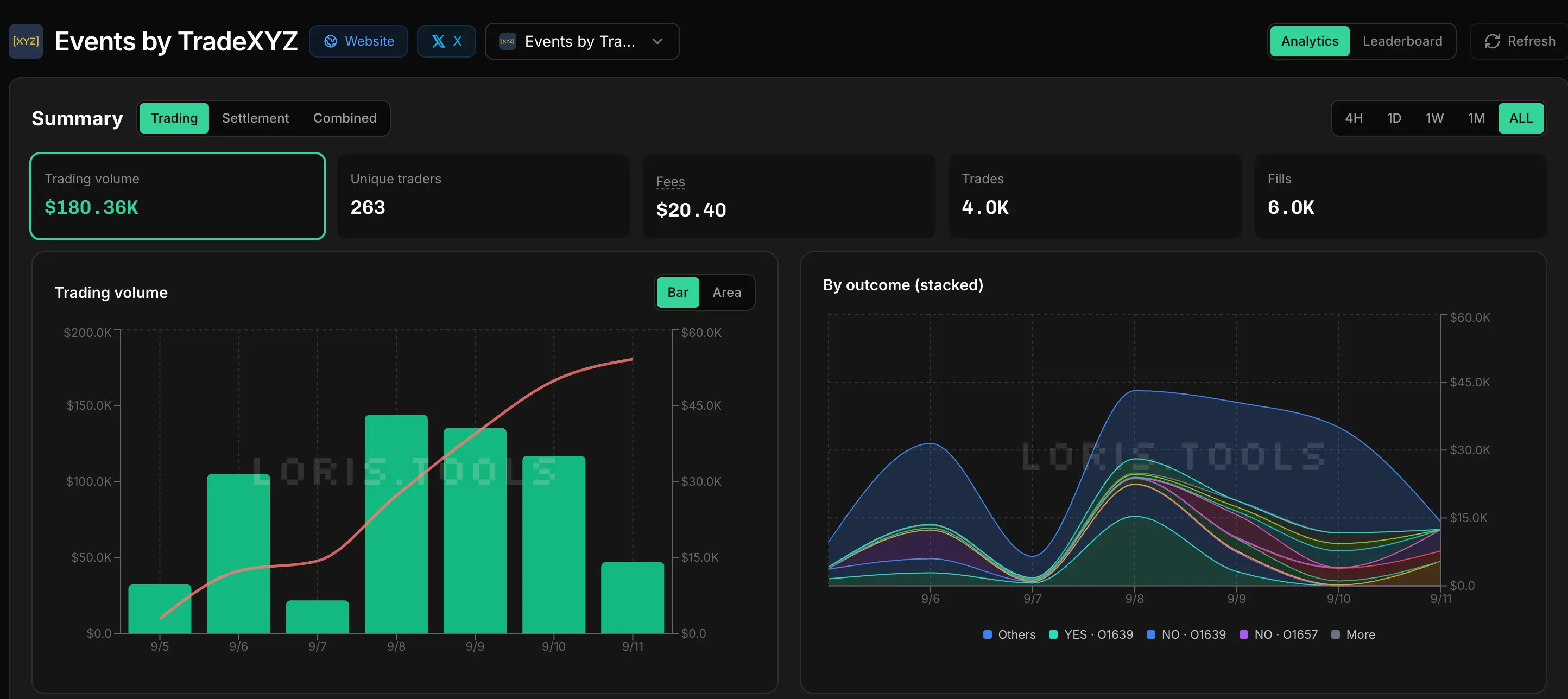Select the Trading volume summary card
The image size is (1568, 699).
[178, 196]
